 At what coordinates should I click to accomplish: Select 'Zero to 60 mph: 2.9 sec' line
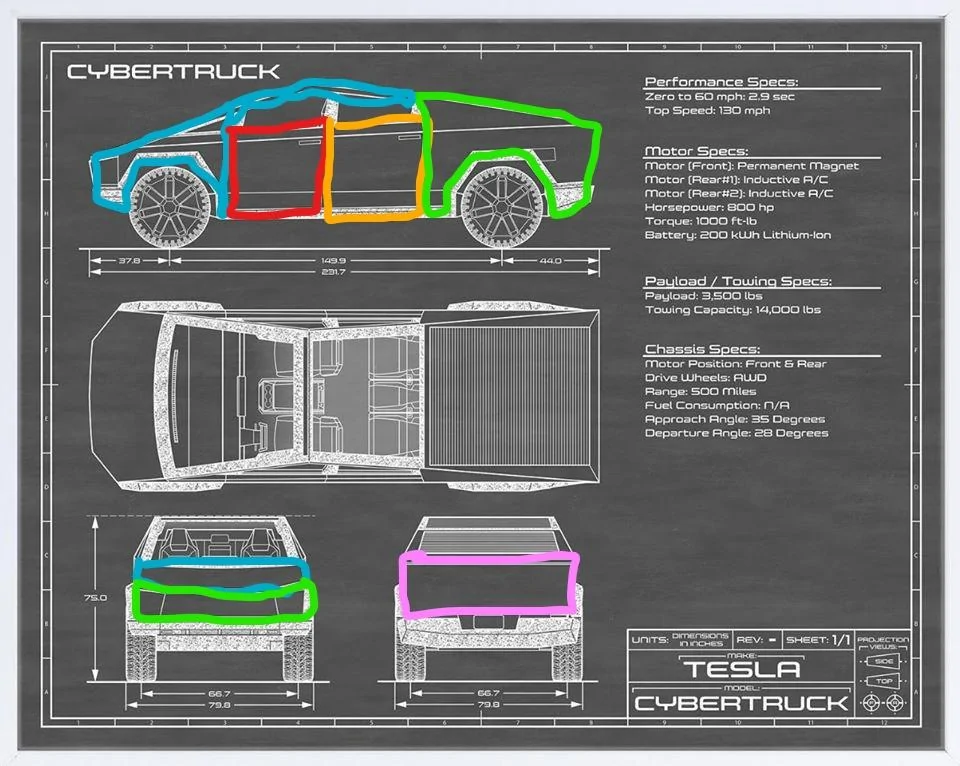[719, 96]
